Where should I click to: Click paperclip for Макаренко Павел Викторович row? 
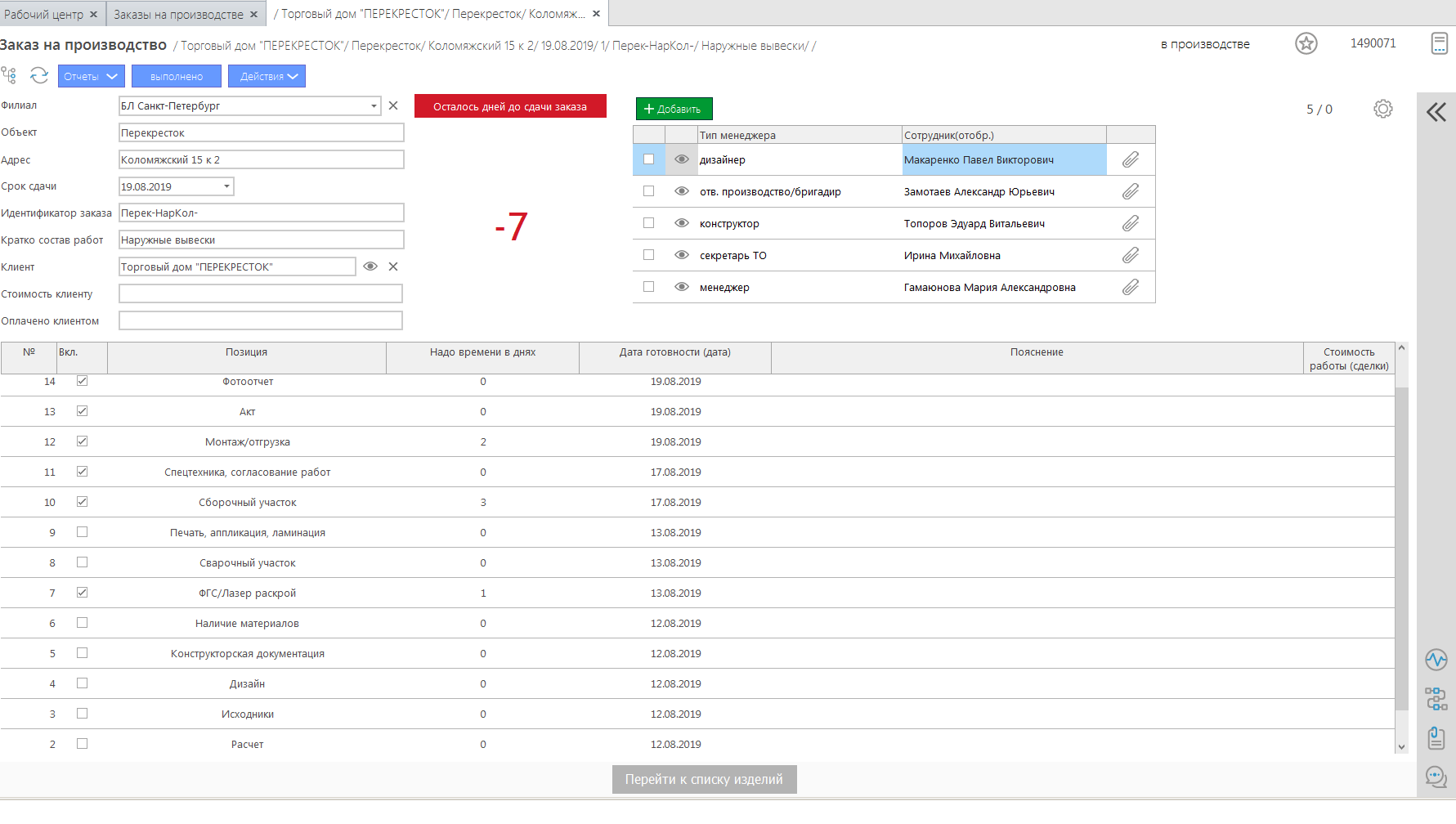[1130, 159]
